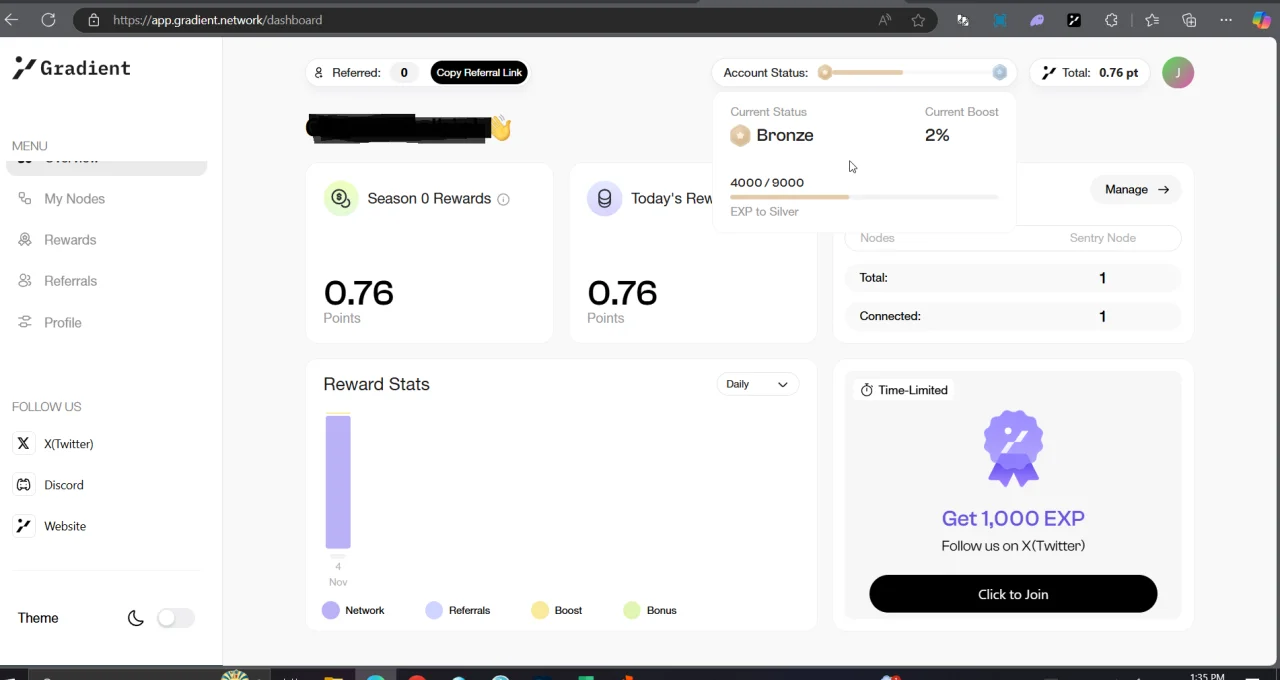Click the 4 Nov reward bar
Image resolution: width=1280 pixels, height=680 pixels.
click(338, 482)
